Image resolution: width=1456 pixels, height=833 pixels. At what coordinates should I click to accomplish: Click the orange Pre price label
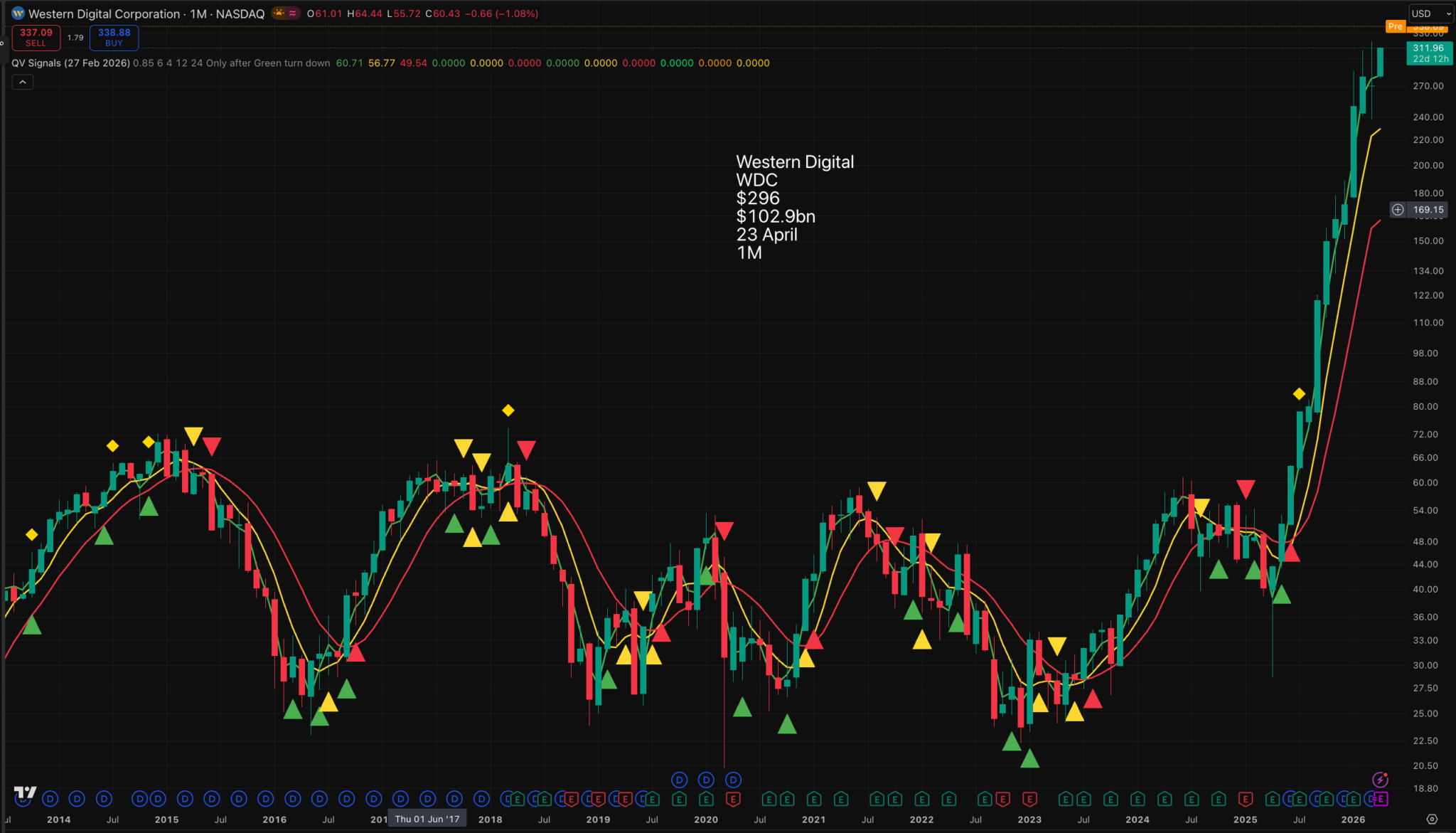point(1395,26)
